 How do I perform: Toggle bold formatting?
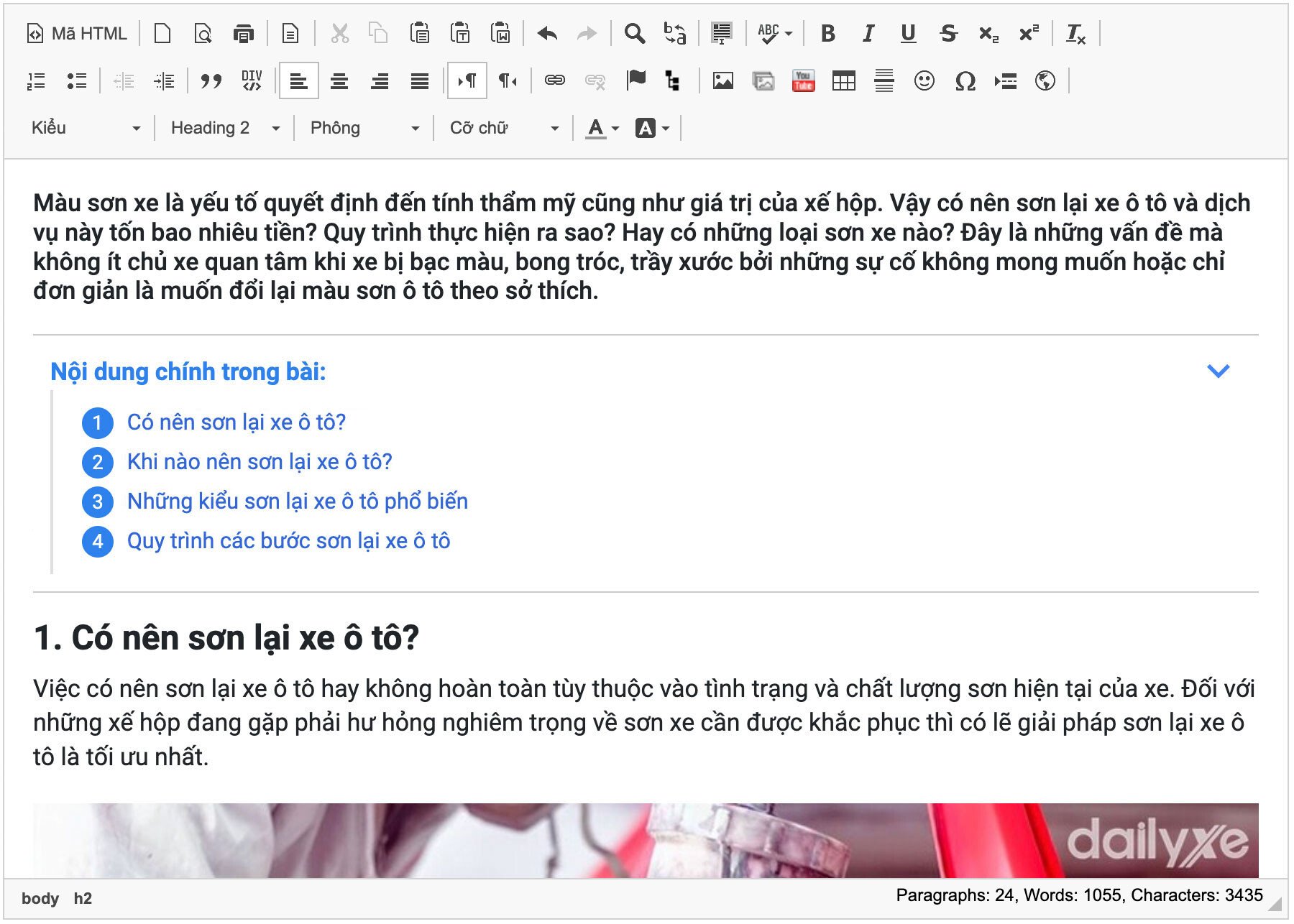point(827,34)
